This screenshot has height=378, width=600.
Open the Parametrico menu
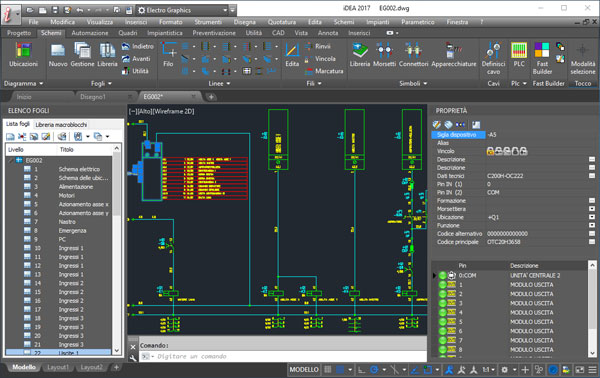click(417, 22)
